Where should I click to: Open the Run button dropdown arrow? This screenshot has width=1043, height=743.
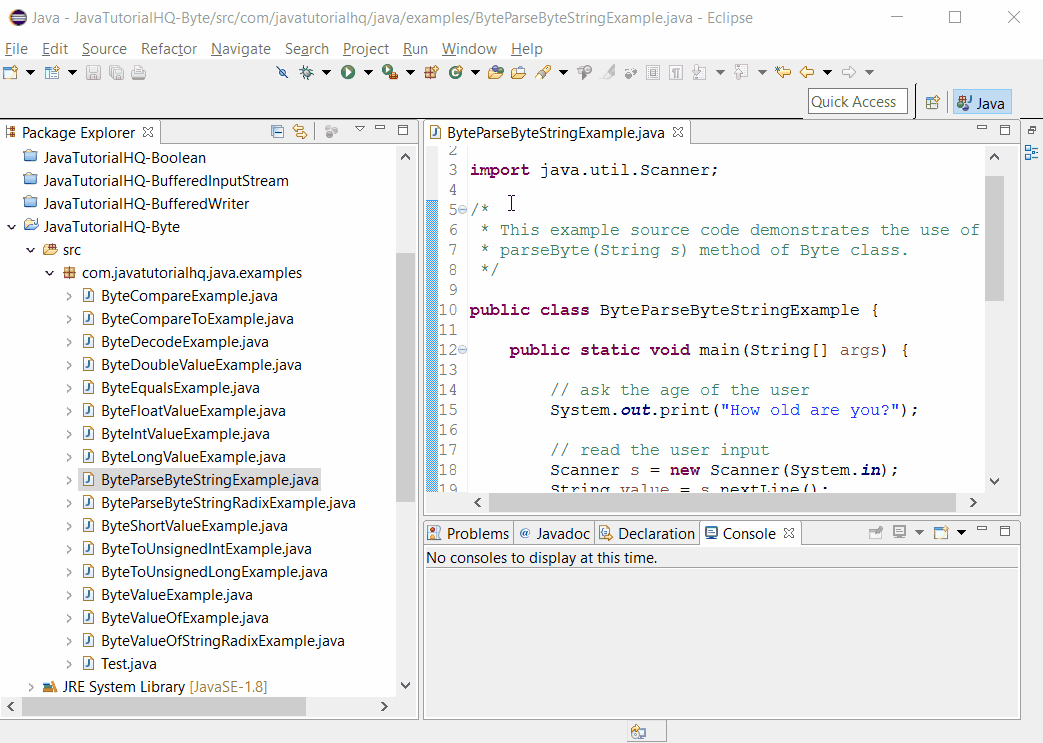click(367, 71)
